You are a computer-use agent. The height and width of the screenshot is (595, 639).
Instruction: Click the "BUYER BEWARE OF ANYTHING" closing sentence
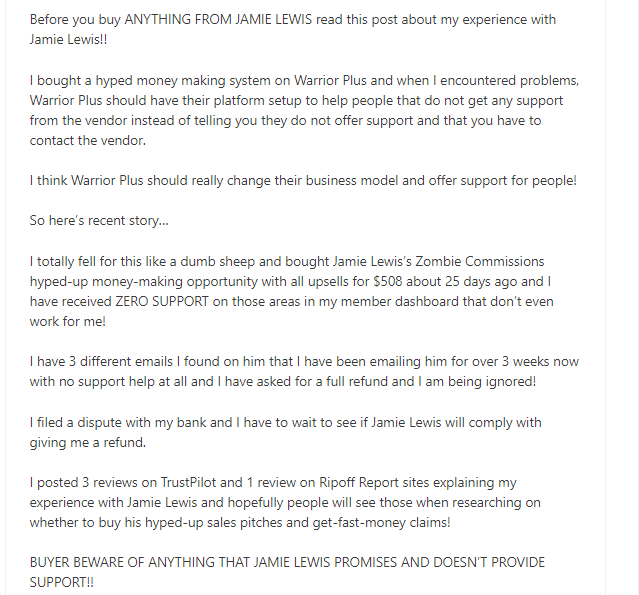[287, 572]
